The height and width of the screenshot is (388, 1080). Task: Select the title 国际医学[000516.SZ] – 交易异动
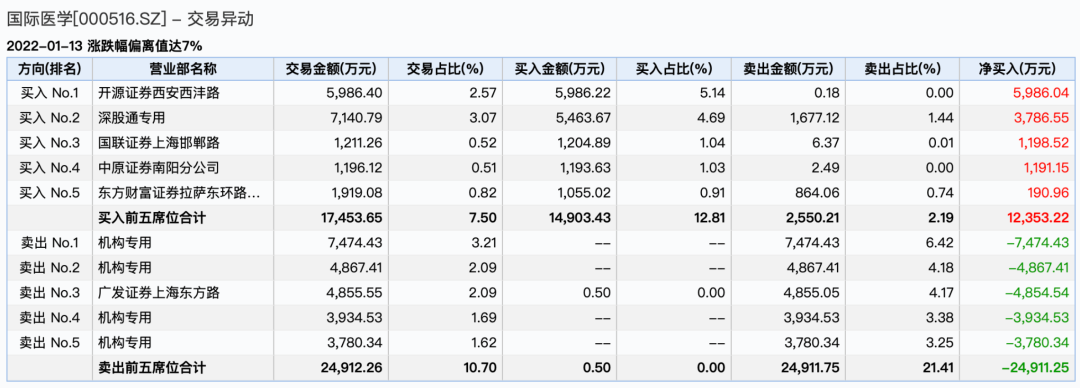click(130, 19)
